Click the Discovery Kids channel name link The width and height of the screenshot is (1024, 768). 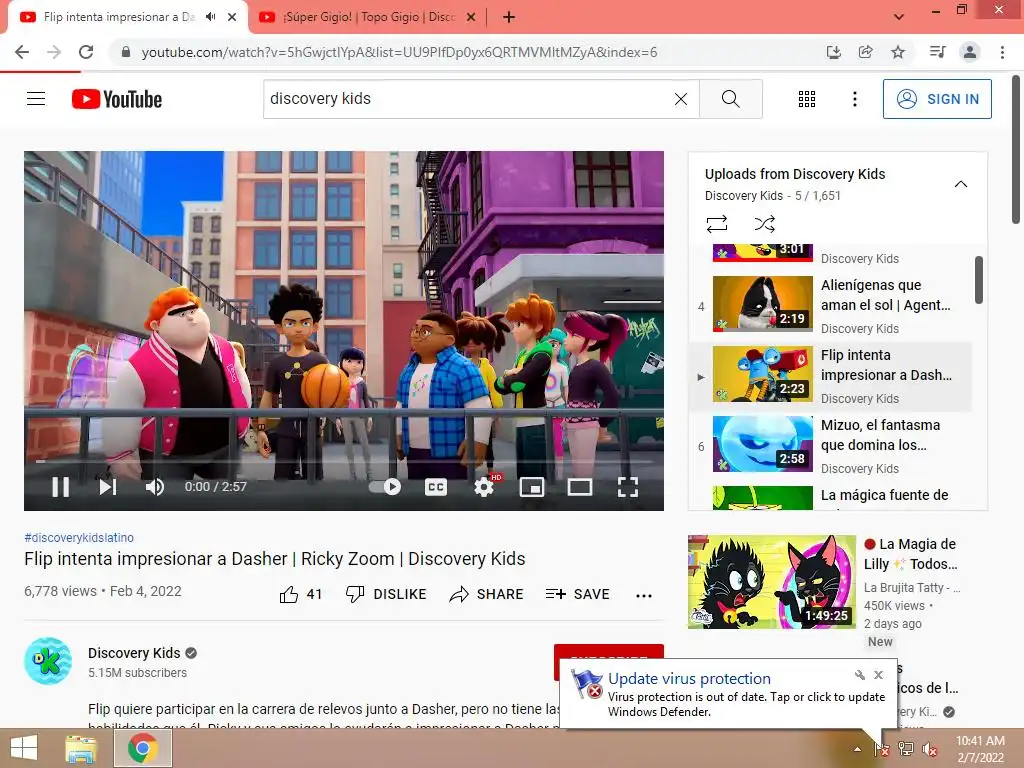(x=134, y=653)
